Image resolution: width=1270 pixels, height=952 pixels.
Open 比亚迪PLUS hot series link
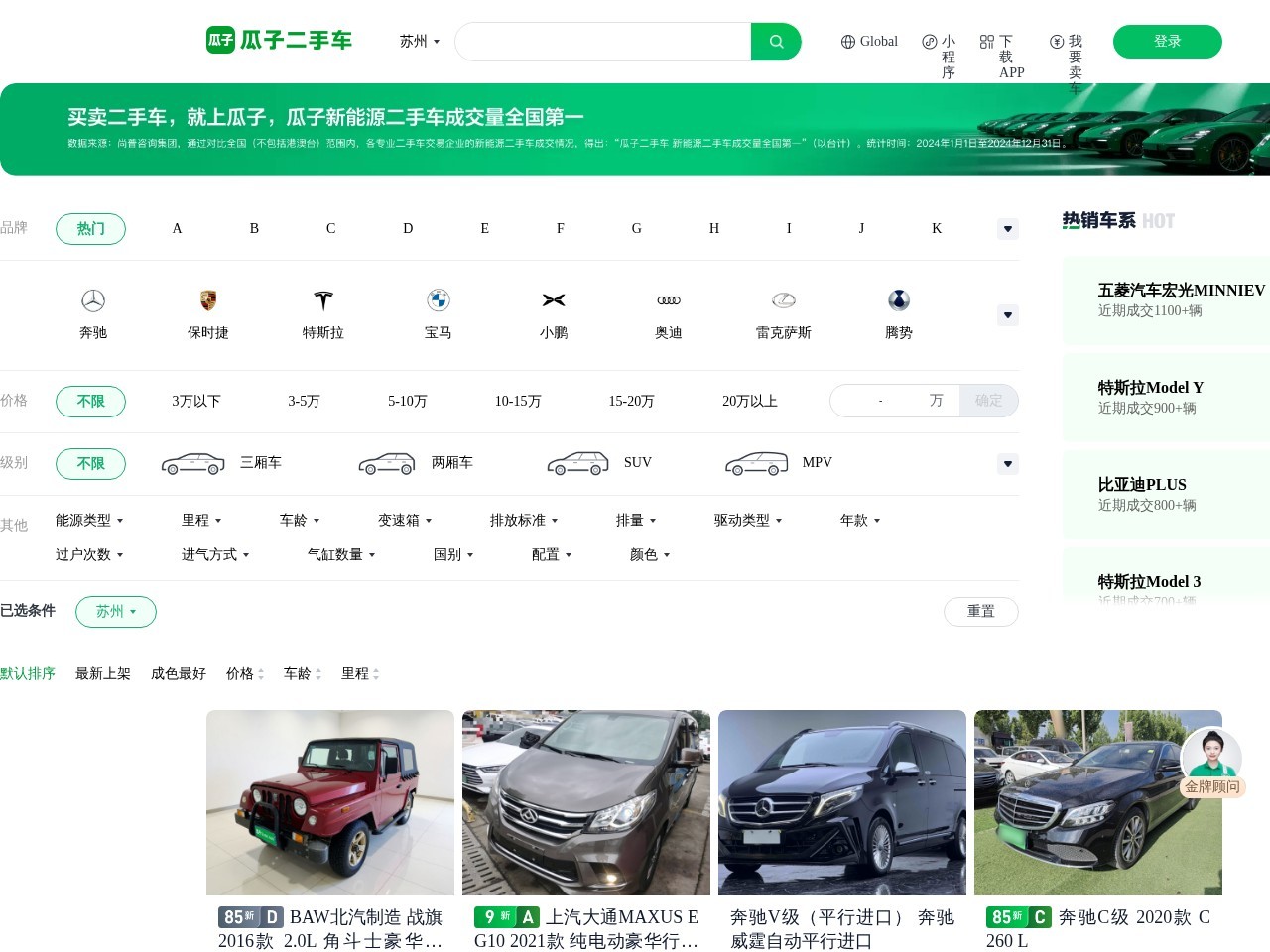click(x=1167, y=494)
